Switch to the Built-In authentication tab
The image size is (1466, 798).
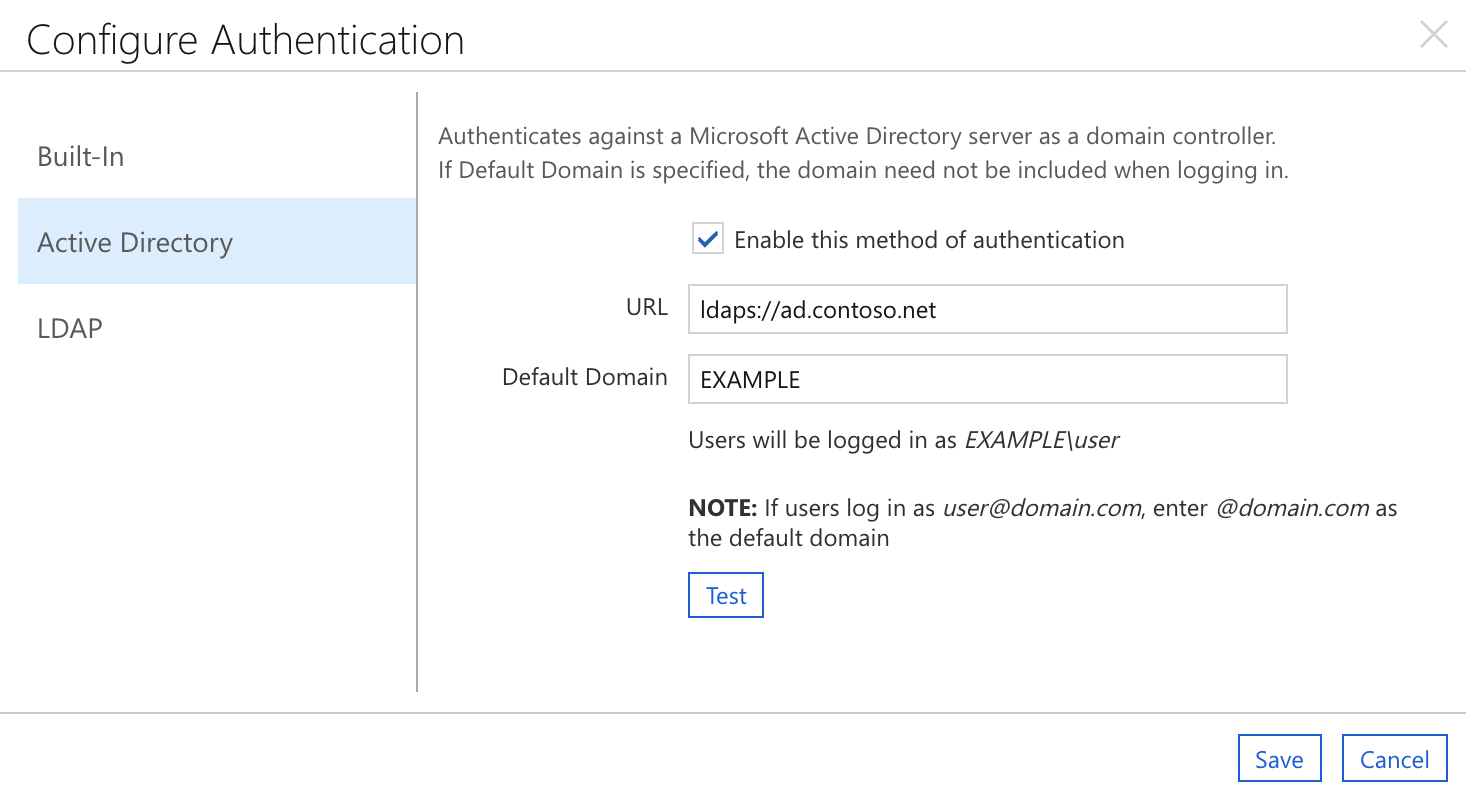(81, 157)
